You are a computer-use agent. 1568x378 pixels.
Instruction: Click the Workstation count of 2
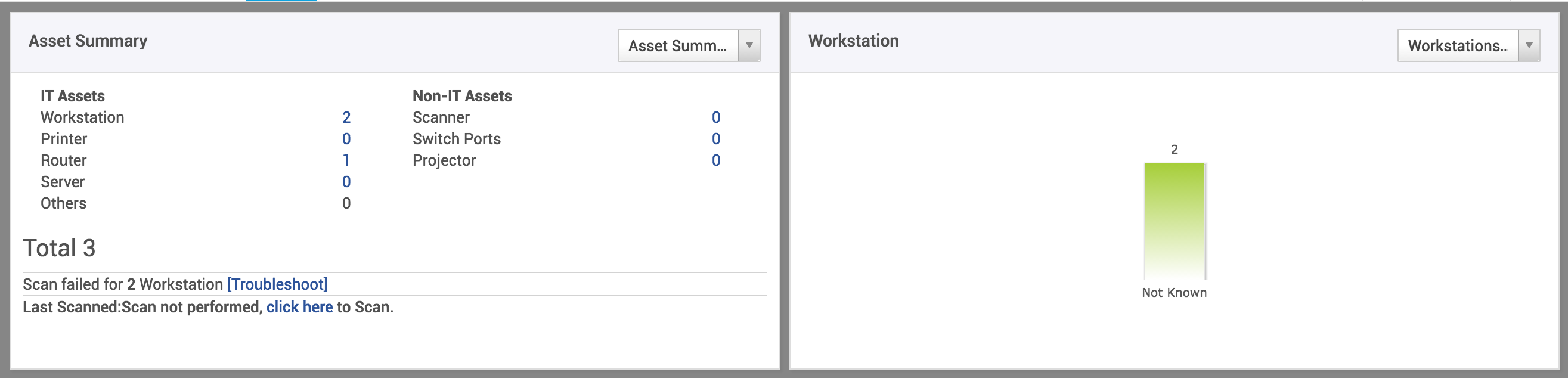coord(346,117)
